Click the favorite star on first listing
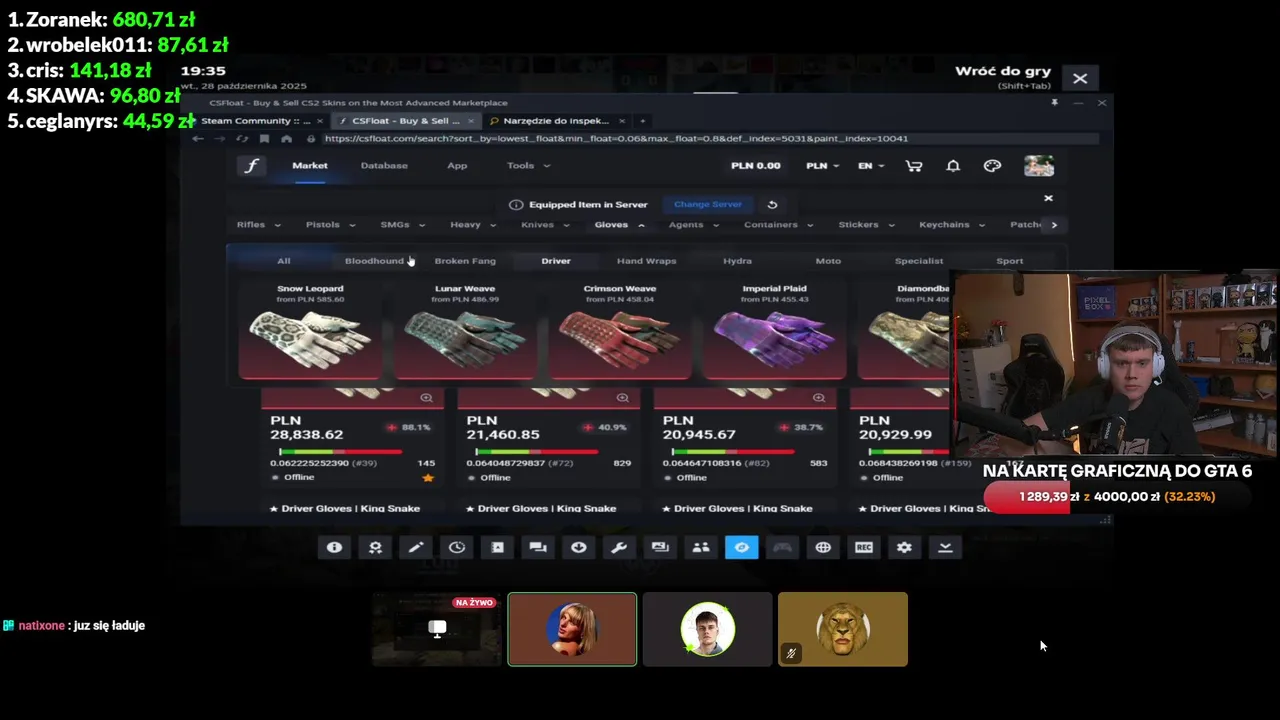 (428, 478)
